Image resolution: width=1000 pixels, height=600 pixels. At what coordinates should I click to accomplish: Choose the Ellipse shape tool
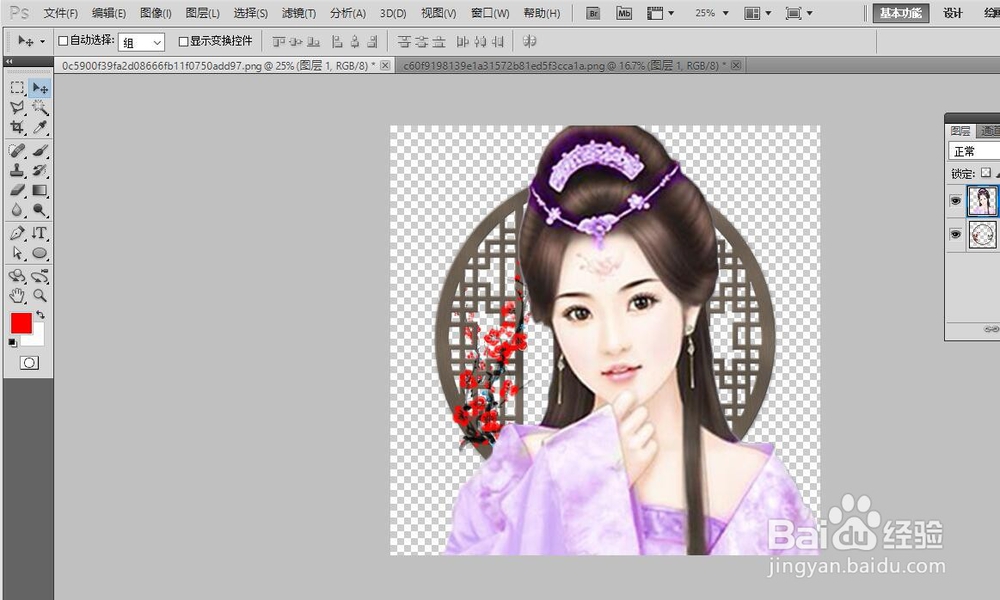pyautogui.click(x=40, y=252)
